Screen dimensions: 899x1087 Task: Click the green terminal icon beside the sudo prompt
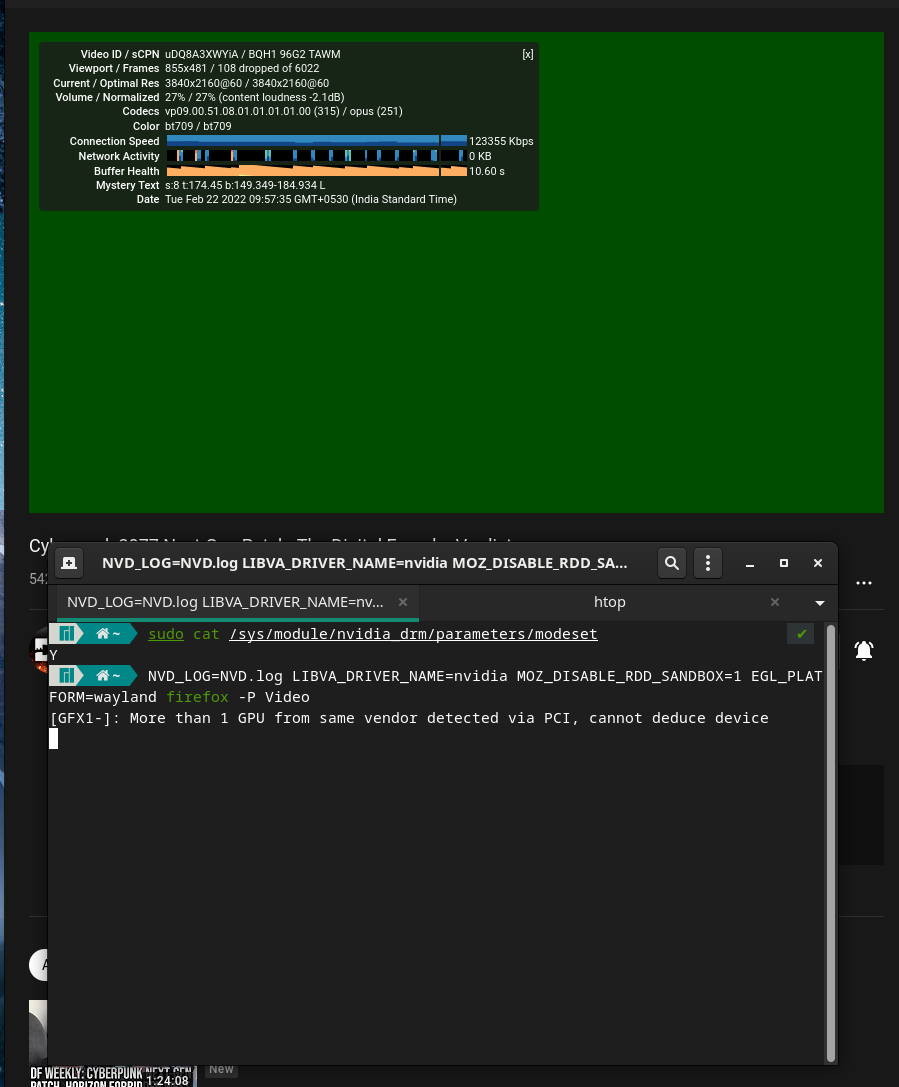pos(67,633)
